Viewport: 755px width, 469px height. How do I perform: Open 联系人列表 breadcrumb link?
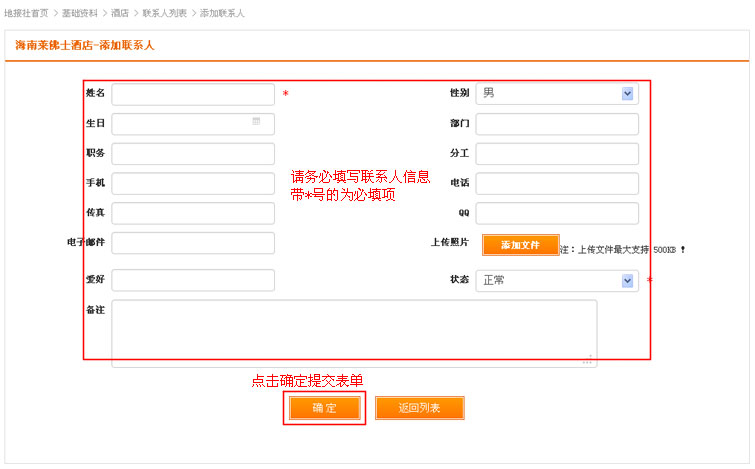164,13
